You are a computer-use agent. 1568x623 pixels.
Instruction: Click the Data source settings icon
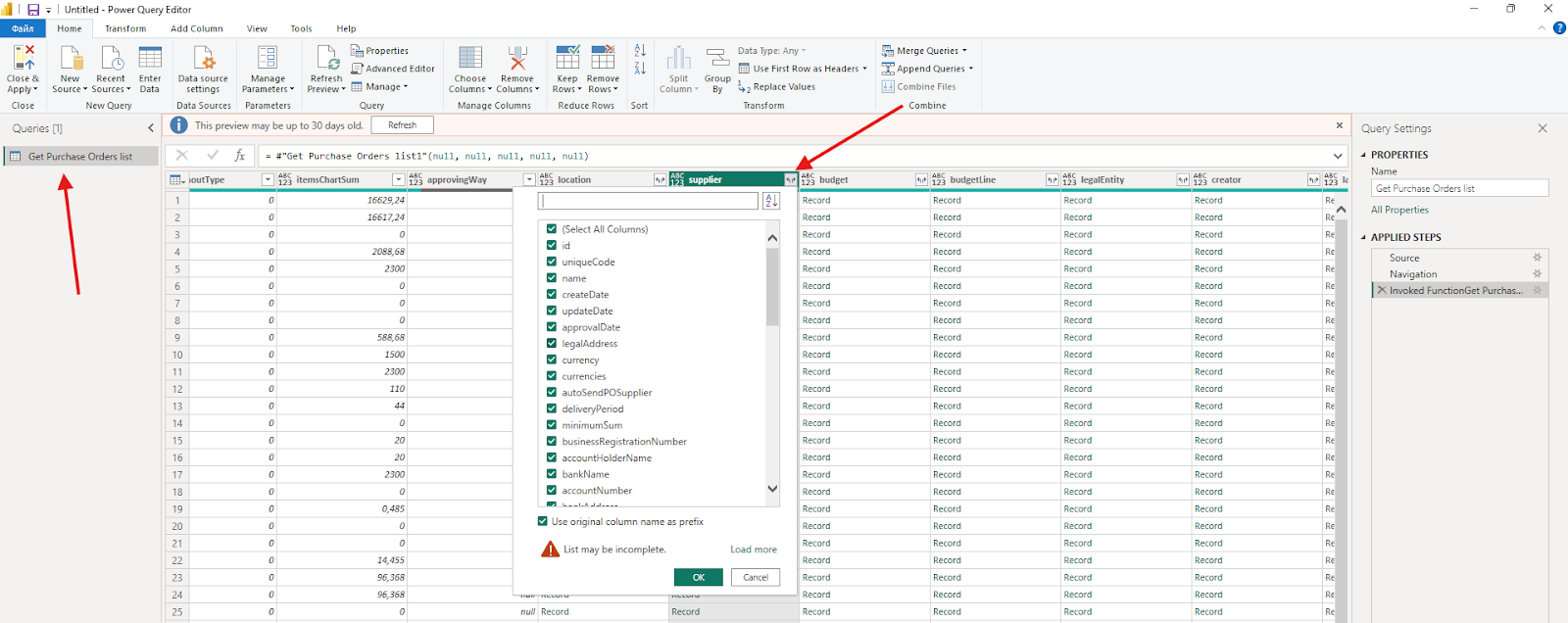click(203, 58)
